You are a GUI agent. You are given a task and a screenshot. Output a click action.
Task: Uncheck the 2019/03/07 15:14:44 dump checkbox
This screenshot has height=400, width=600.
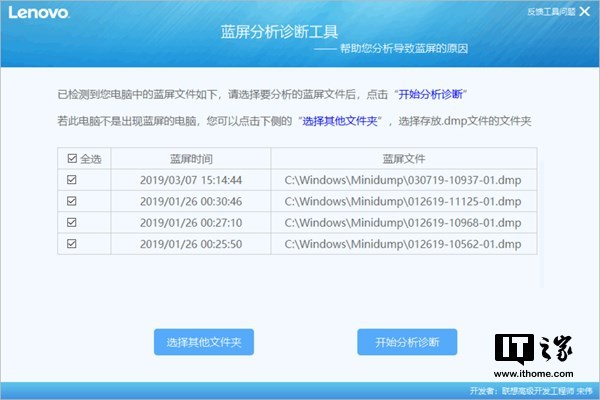coord(71,180)
